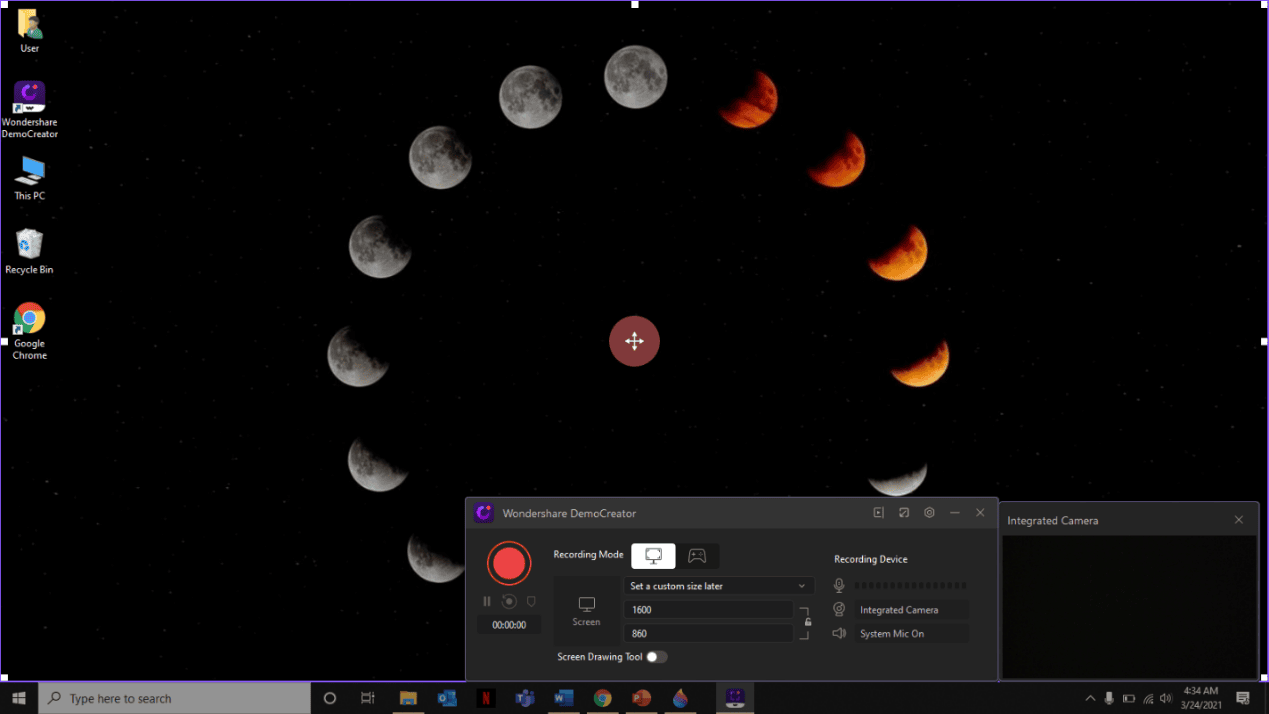The height and width of the screenshot is (714, 1269).
Task: Open the Integrated Camera device selector
Action: click(x=911, y=610)
